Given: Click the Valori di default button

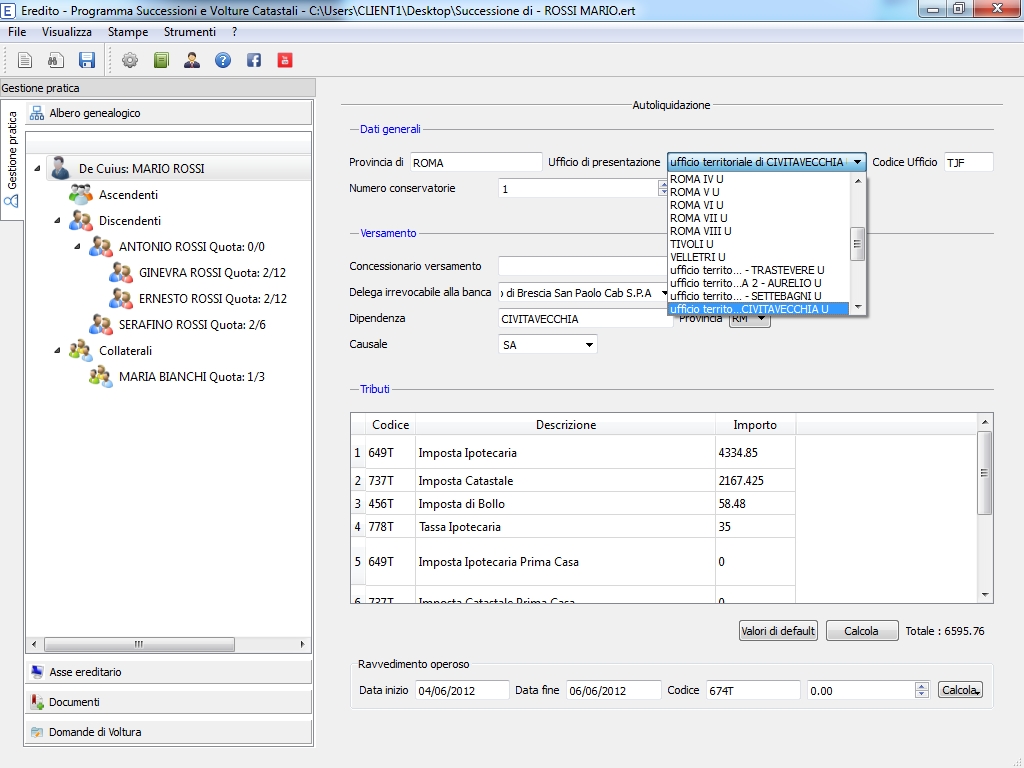Looking at the screenshot, I should (778, 631).
